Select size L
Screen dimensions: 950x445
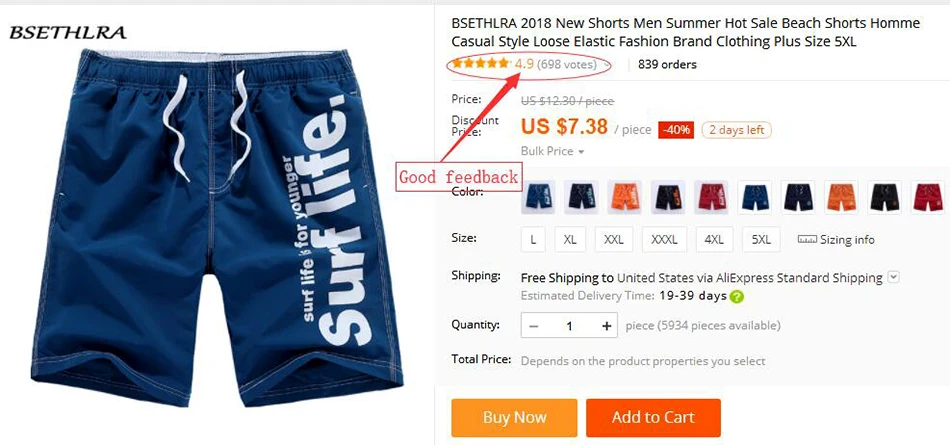[x=533, y=239]
